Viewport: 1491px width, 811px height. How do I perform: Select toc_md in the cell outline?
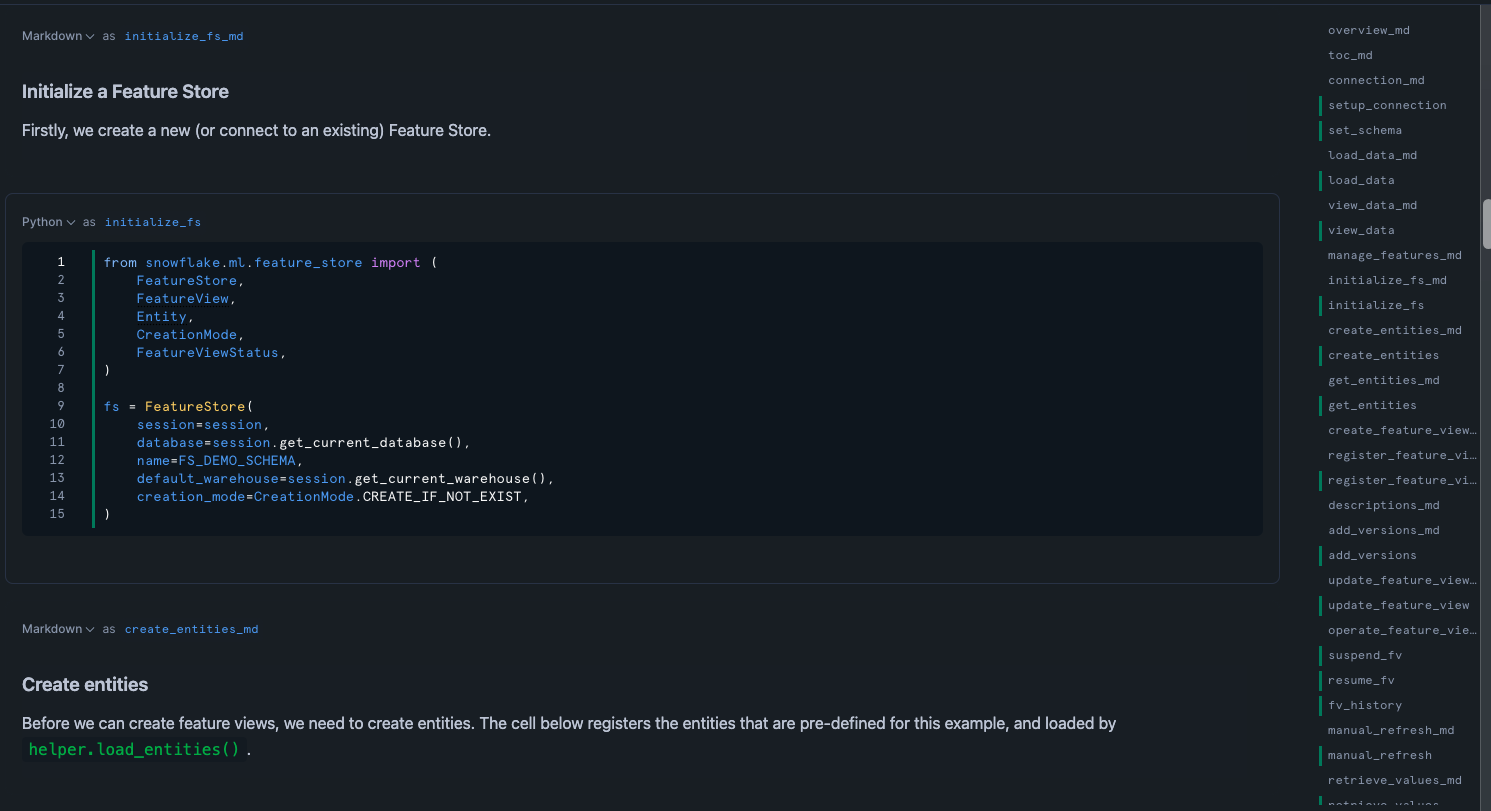pos(1350,55)
